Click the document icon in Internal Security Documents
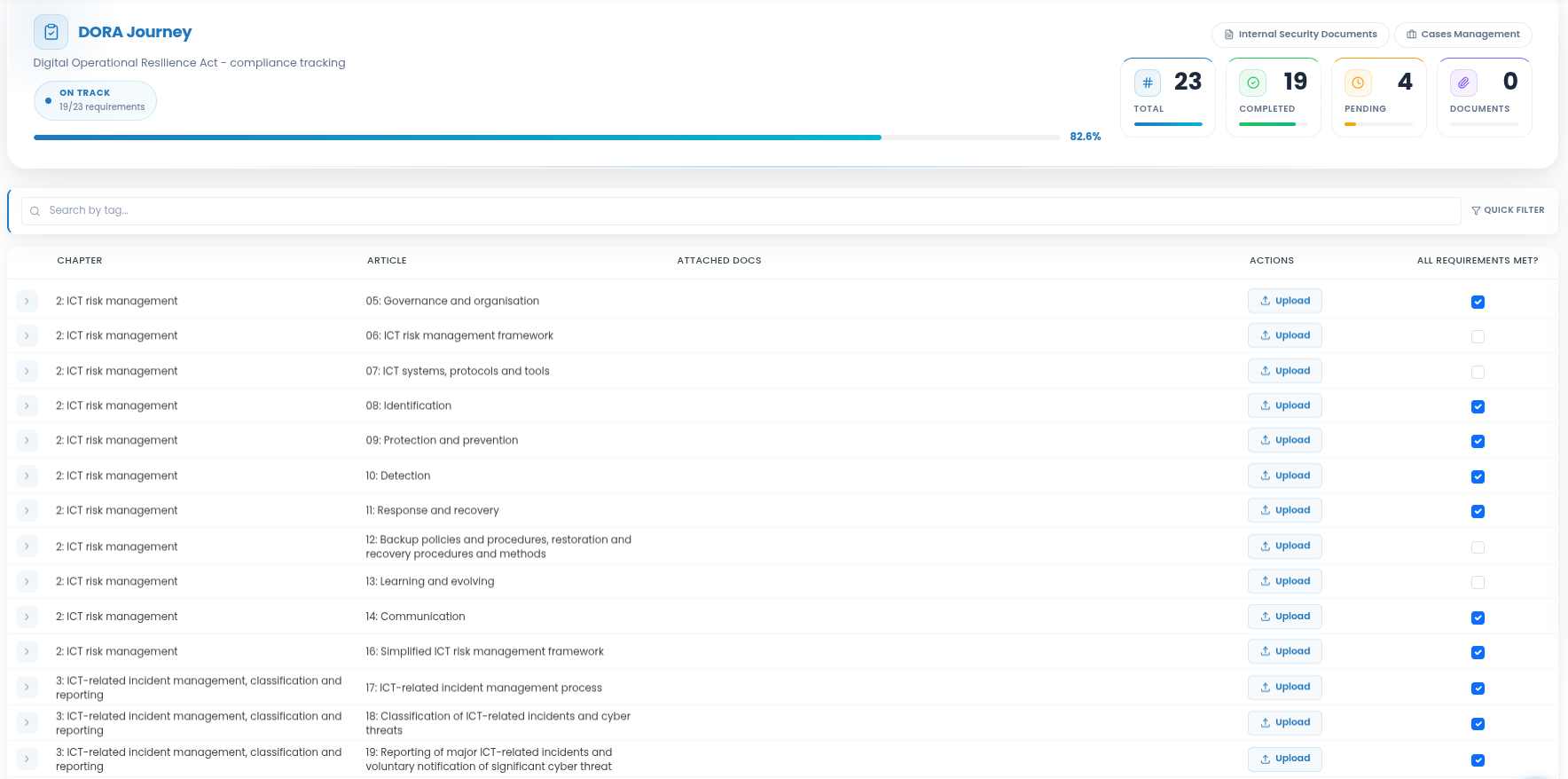Viewport: 1568px width, 779px height. click(x=1229, y=35)
